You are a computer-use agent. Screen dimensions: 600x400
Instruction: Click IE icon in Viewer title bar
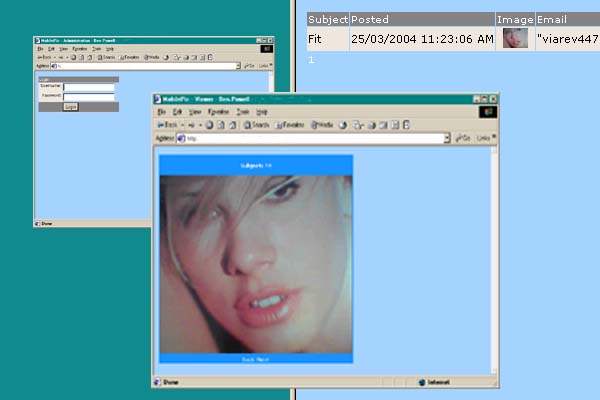157,99
